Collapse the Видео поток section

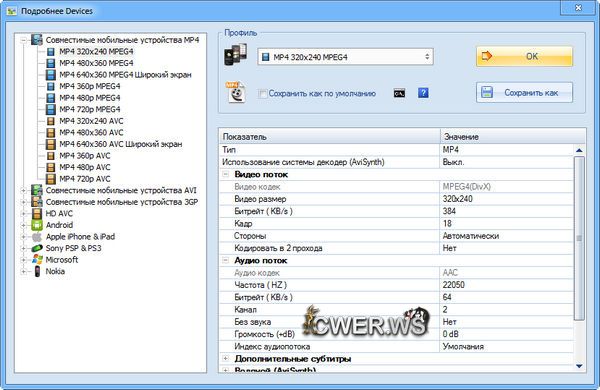[x=226, y=174]
